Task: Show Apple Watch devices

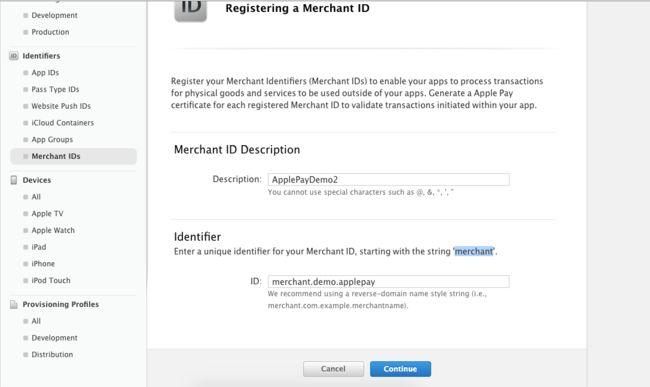Action: [x=53, y=230]
